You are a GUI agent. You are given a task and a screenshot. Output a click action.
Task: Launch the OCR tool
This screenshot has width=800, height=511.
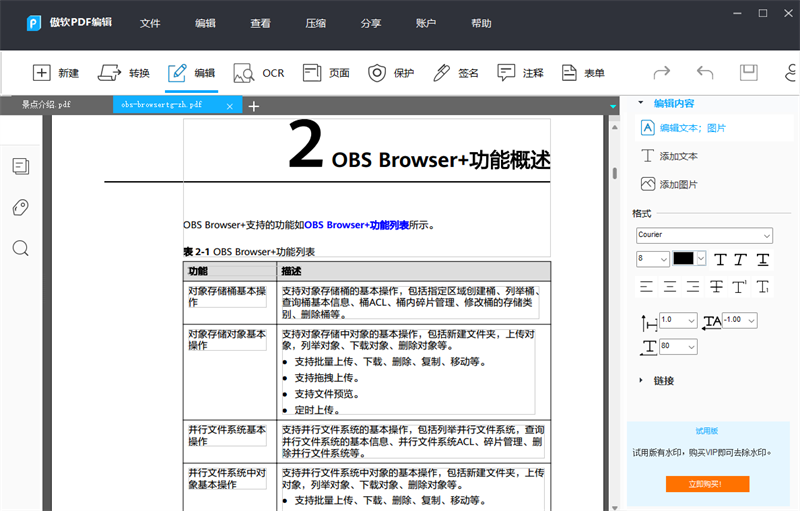coord(259,73)
